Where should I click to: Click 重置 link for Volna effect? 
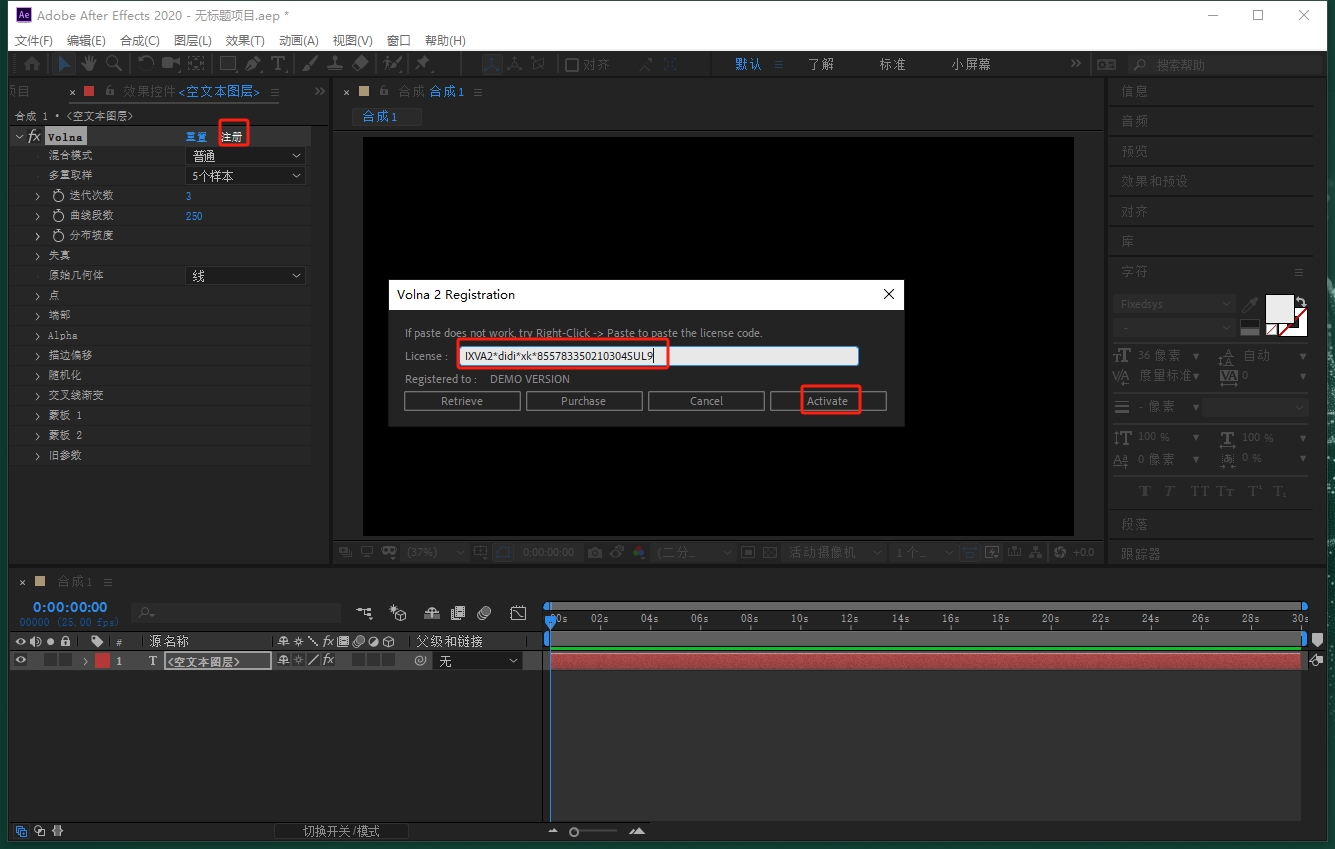coord(196,136)
